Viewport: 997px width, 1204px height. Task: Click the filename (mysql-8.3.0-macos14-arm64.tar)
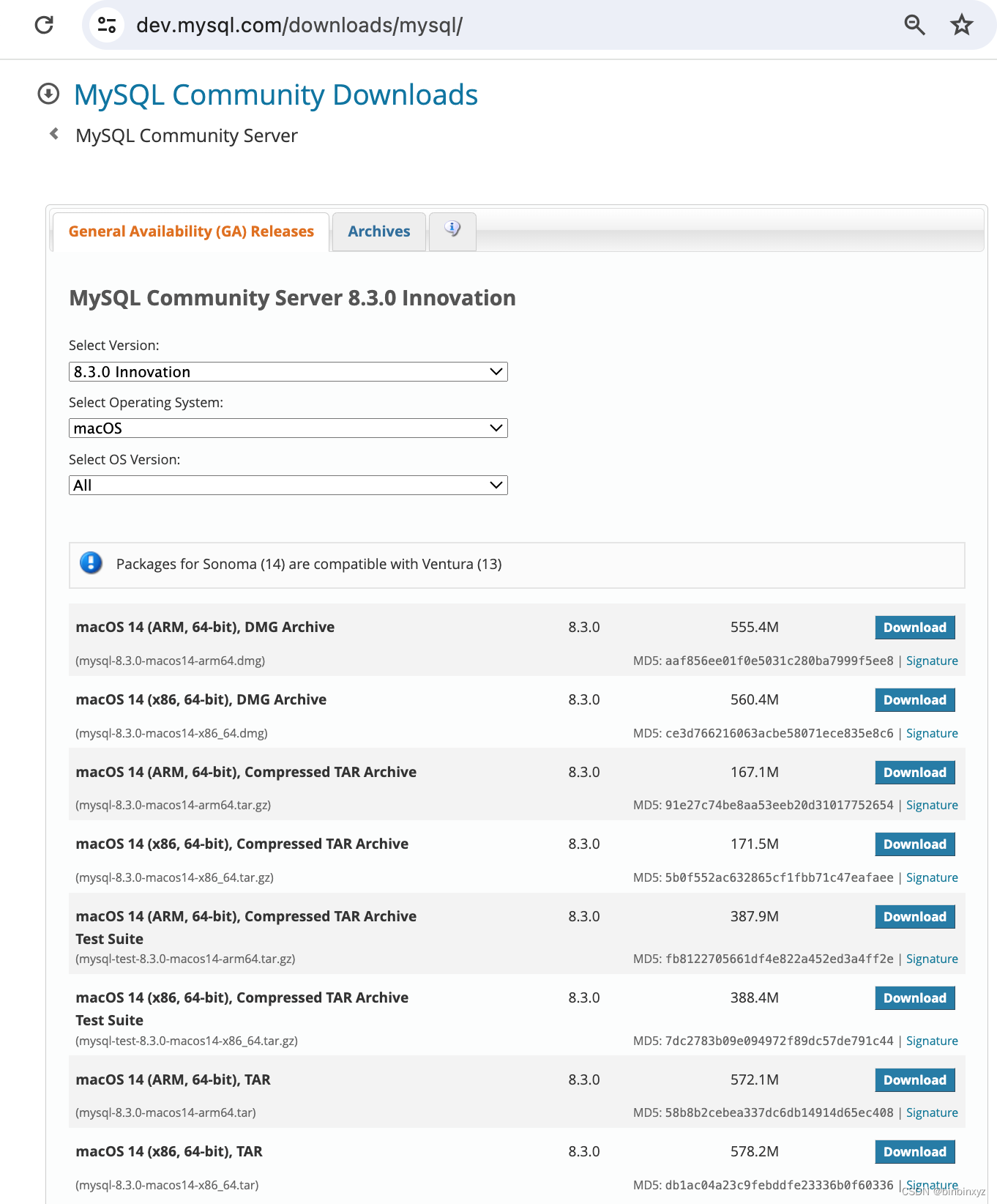point(166,1112)
